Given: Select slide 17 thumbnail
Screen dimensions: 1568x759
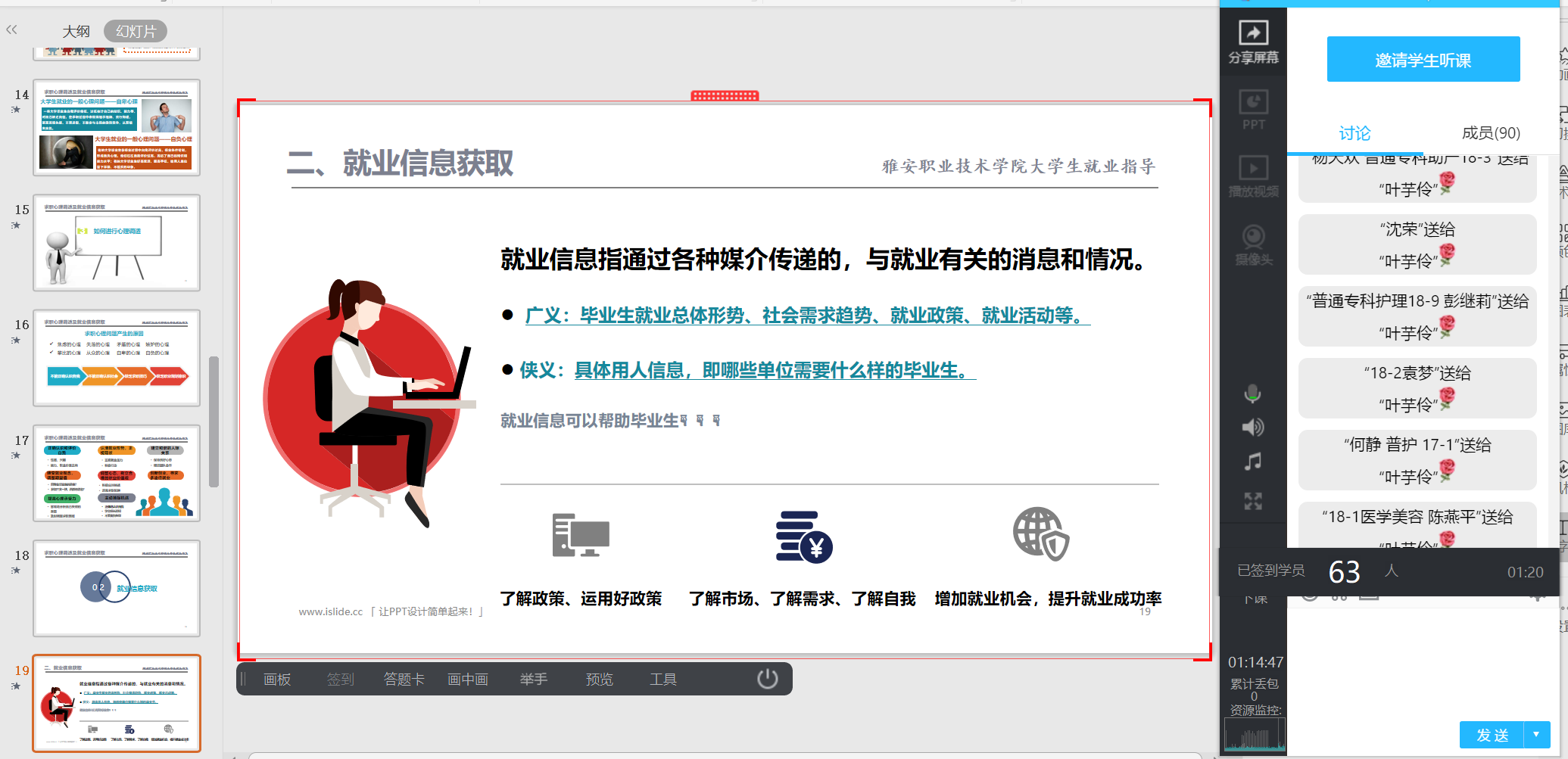Looking at the screenshot, I should pos(117,473).
